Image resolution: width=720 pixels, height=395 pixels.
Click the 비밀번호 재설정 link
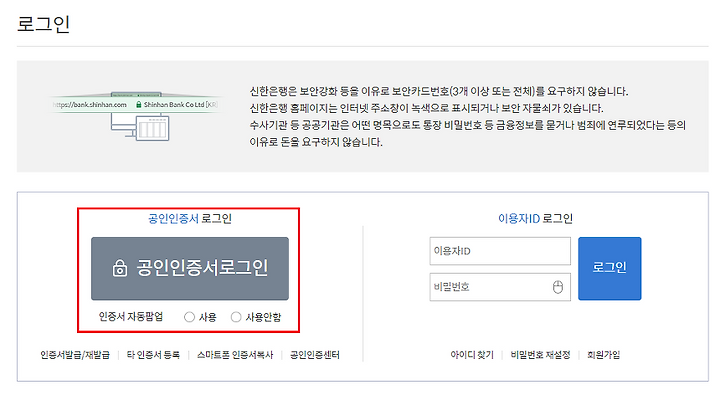click(x=540, y=355)
